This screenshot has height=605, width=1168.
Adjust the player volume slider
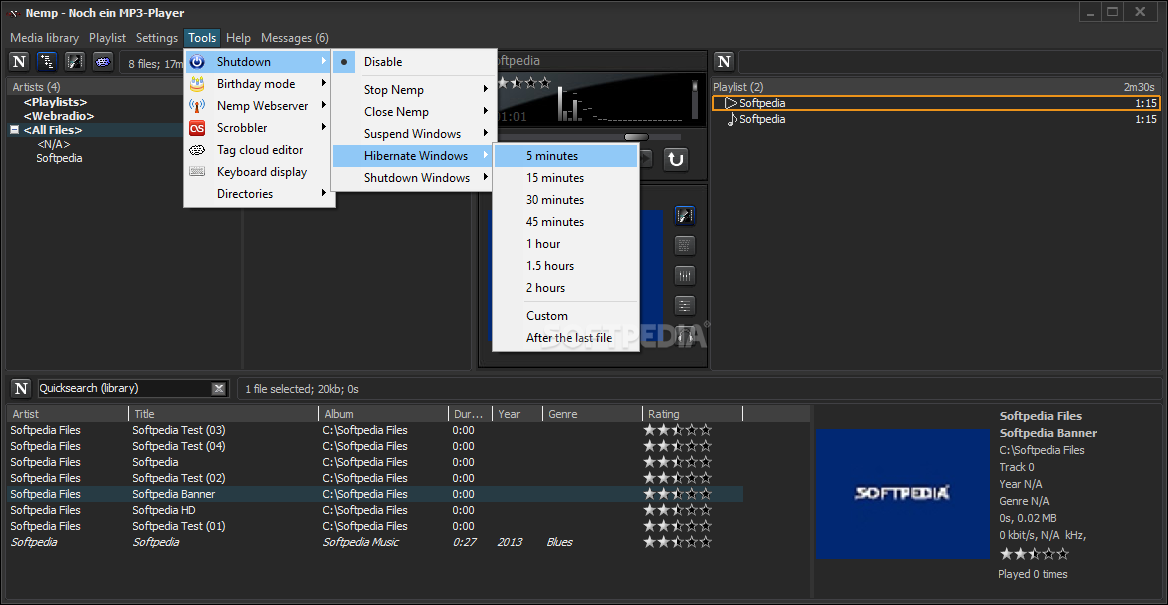[696, 99]
